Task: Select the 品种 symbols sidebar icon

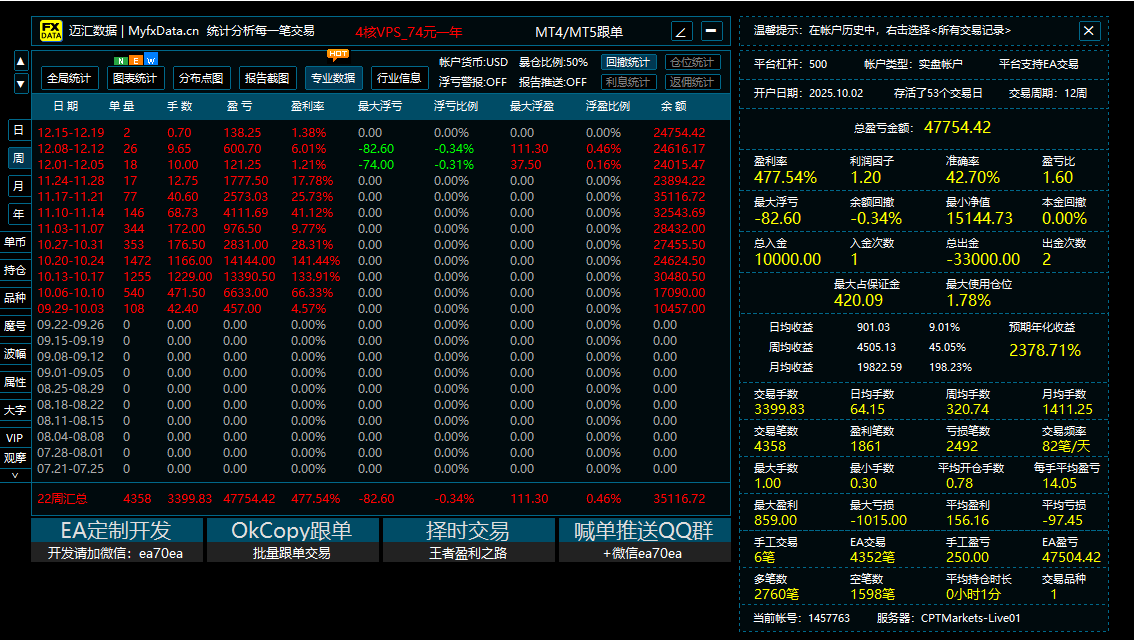Action: (x=15, y=298)
